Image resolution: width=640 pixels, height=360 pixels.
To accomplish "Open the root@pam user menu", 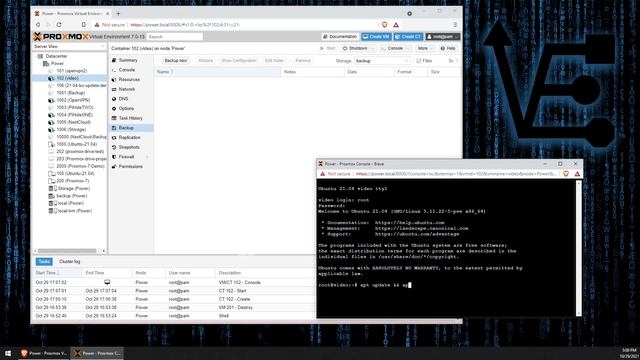I will [x=443, y=37].
